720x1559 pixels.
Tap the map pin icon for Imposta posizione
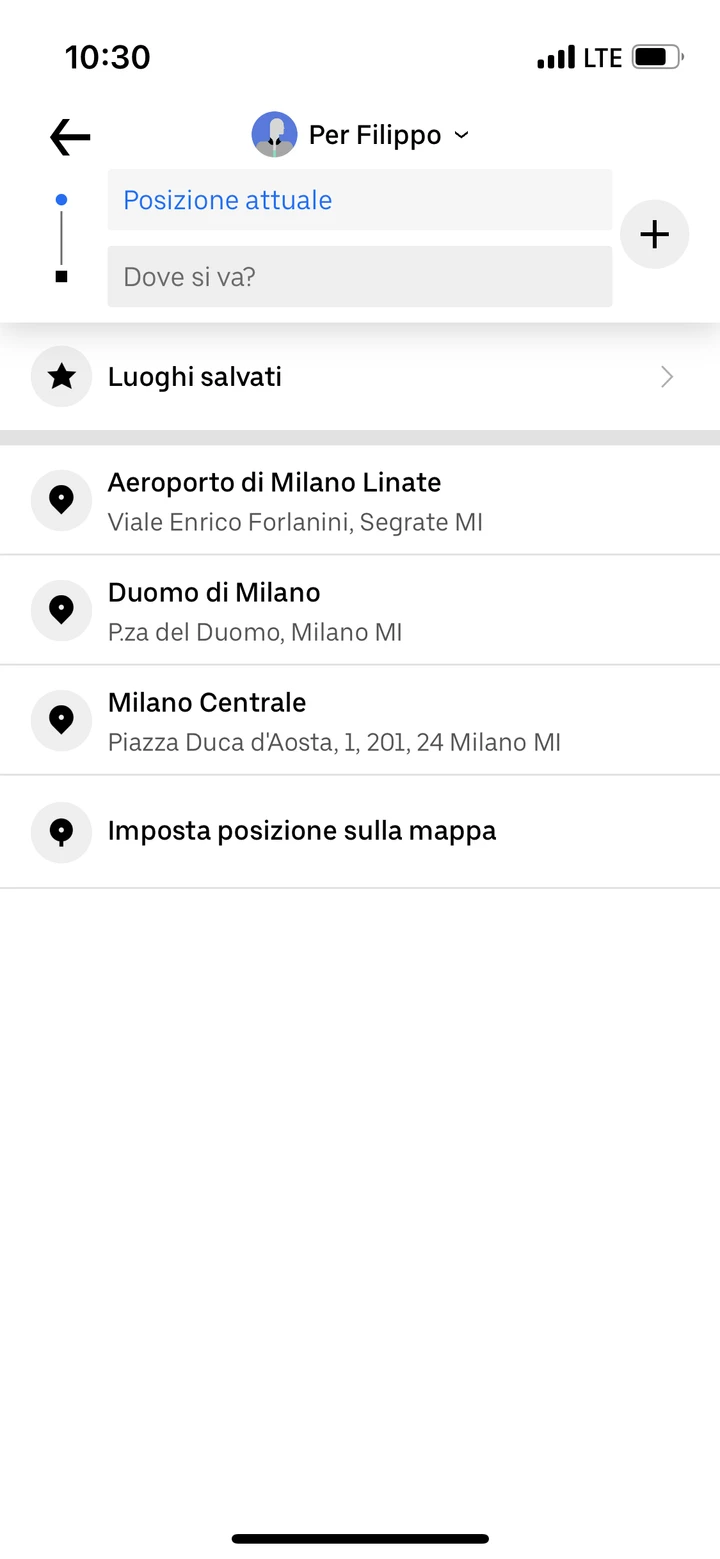point(62,831)
